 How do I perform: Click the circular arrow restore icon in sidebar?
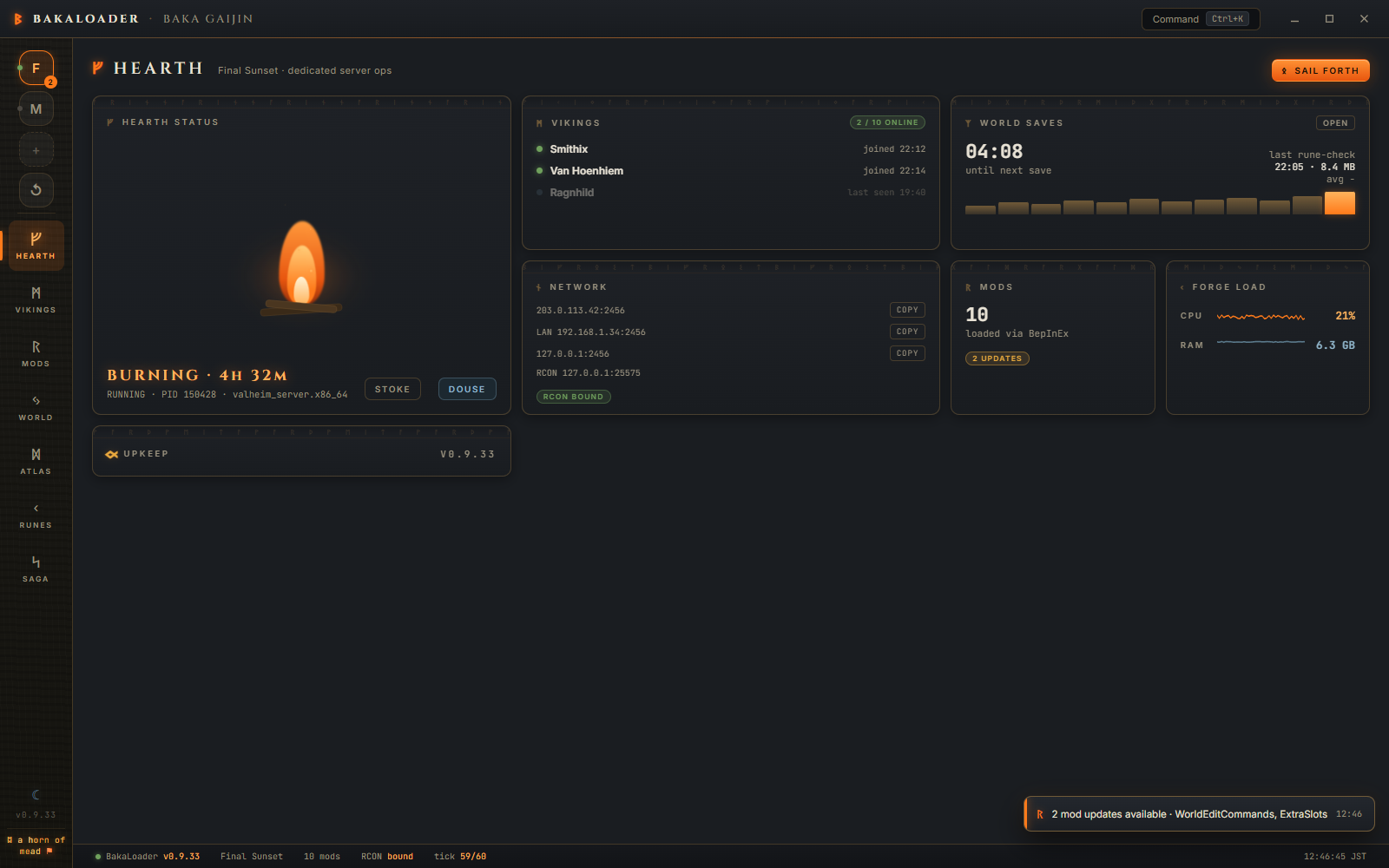point(36,189)
